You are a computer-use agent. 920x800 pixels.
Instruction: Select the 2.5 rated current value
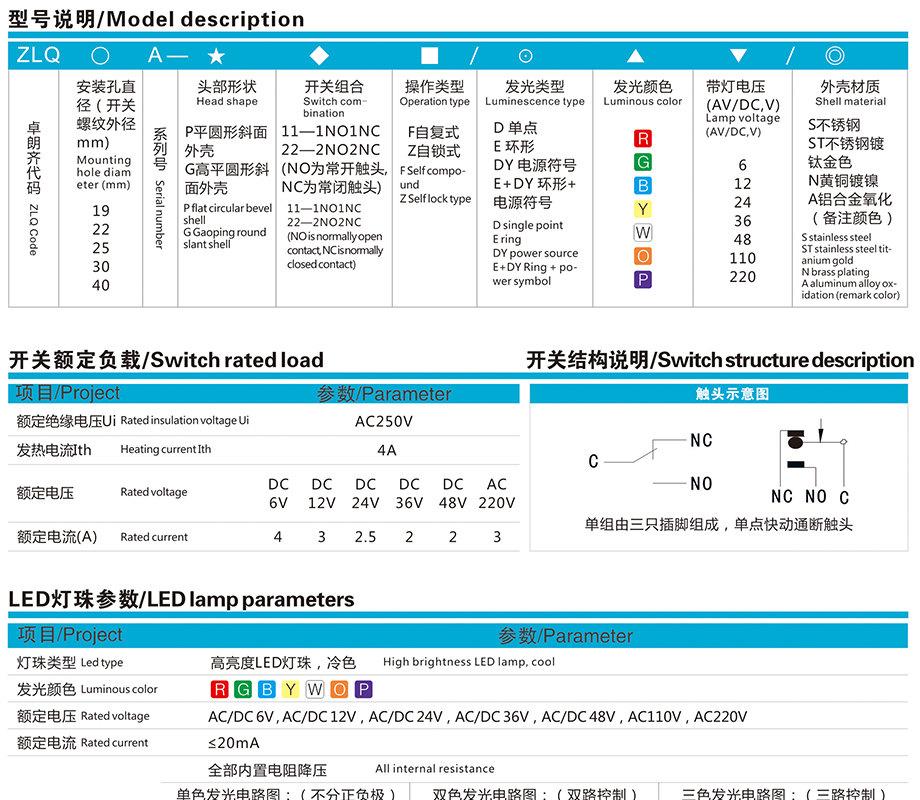tap(365, 537)
